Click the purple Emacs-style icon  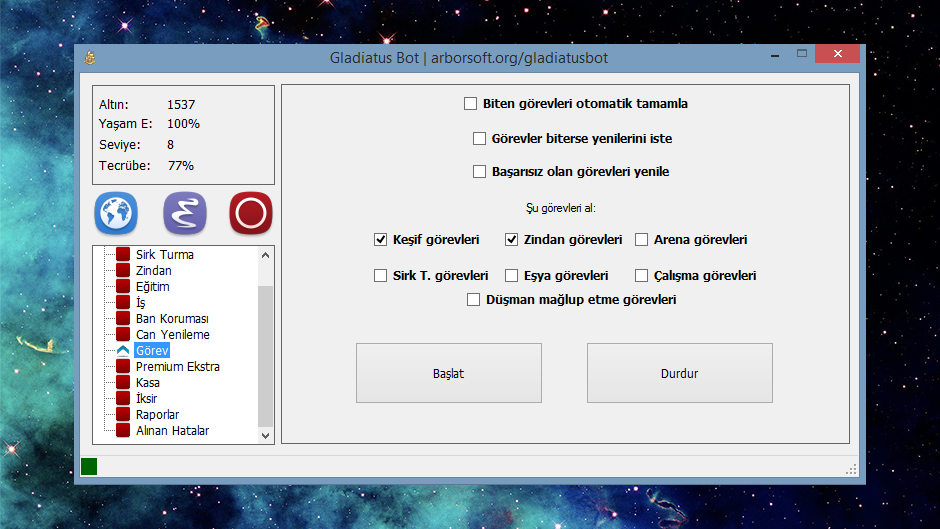click(x=184, y=213)
